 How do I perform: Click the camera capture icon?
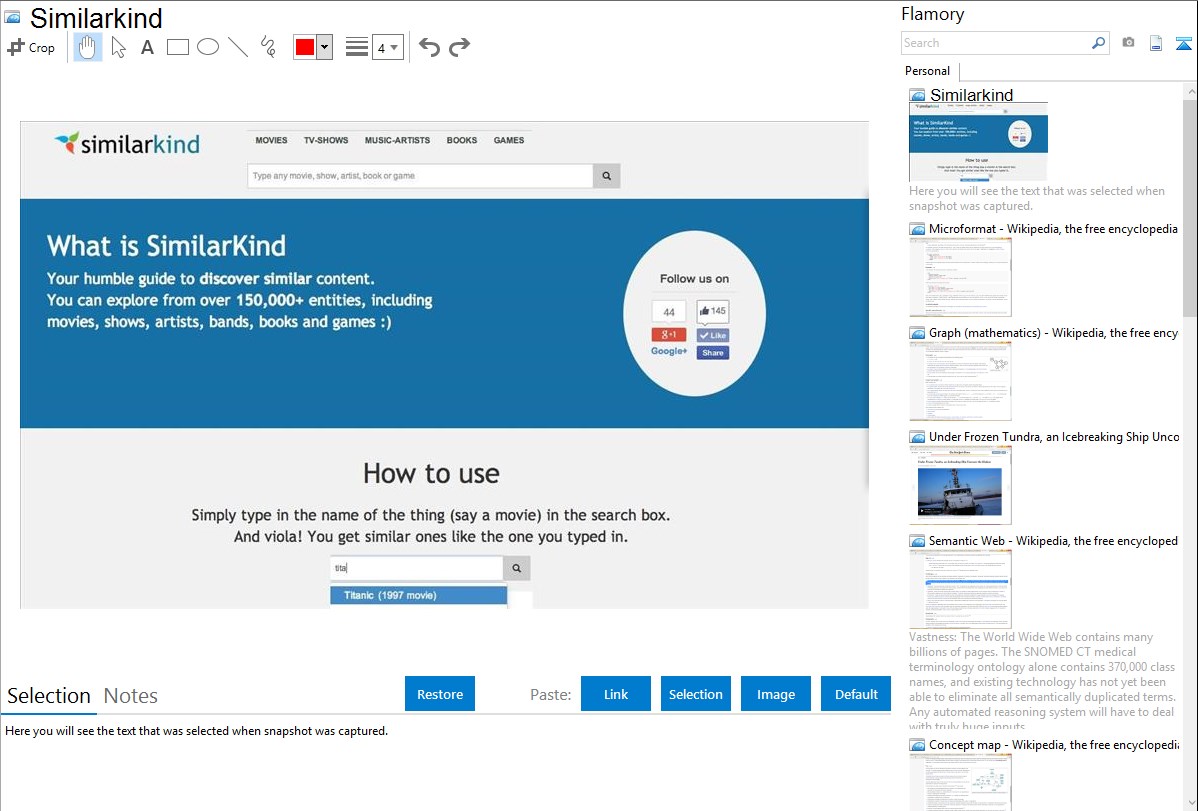click(1128, 43)
